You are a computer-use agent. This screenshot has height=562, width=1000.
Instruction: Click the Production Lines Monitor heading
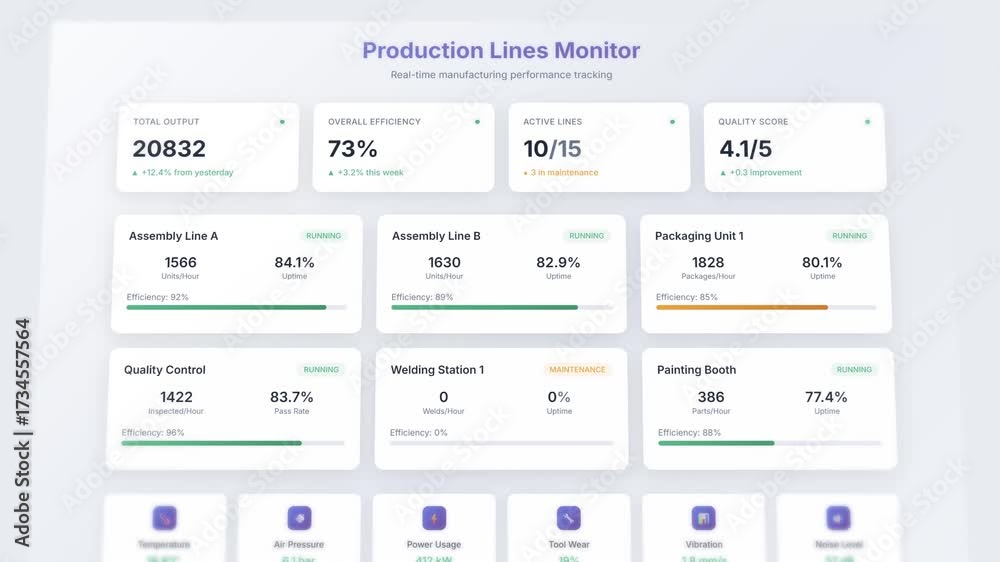click(501, 50)
